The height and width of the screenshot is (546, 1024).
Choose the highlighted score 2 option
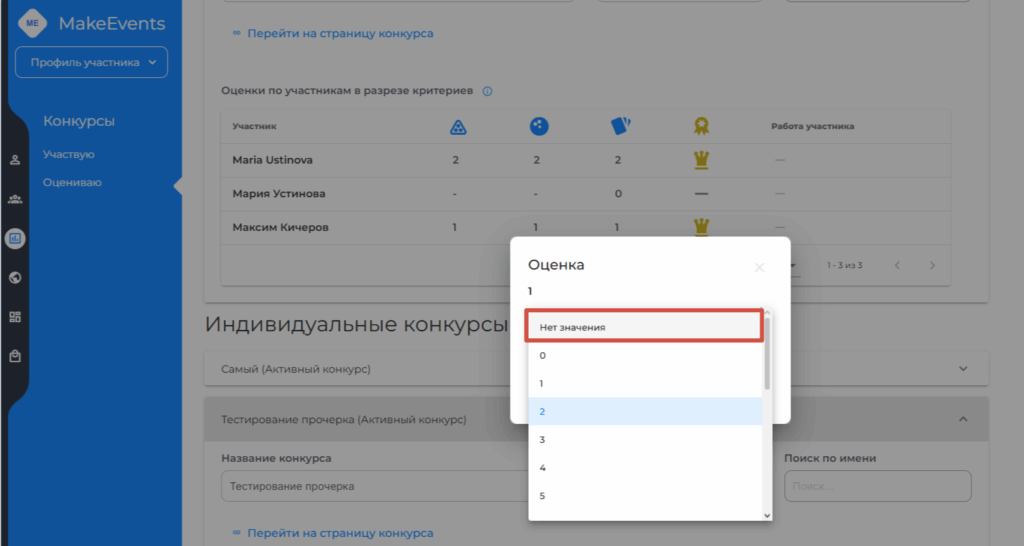pos(645,411)
